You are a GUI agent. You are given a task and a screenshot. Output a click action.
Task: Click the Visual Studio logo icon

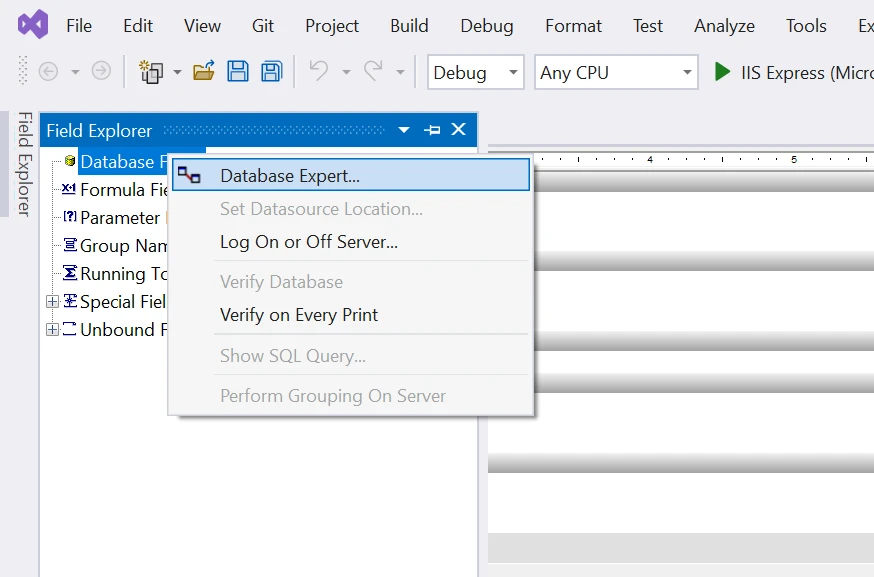click(33, 25)
